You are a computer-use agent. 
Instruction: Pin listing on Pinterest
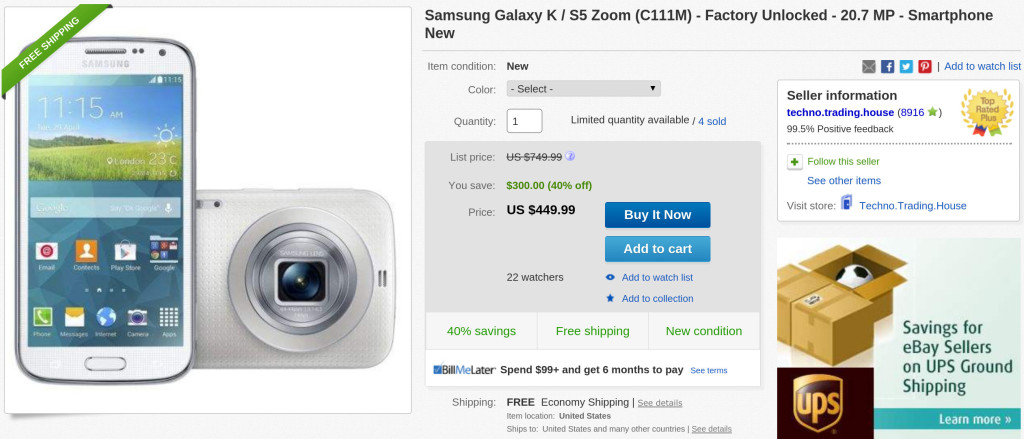[925, 66]
